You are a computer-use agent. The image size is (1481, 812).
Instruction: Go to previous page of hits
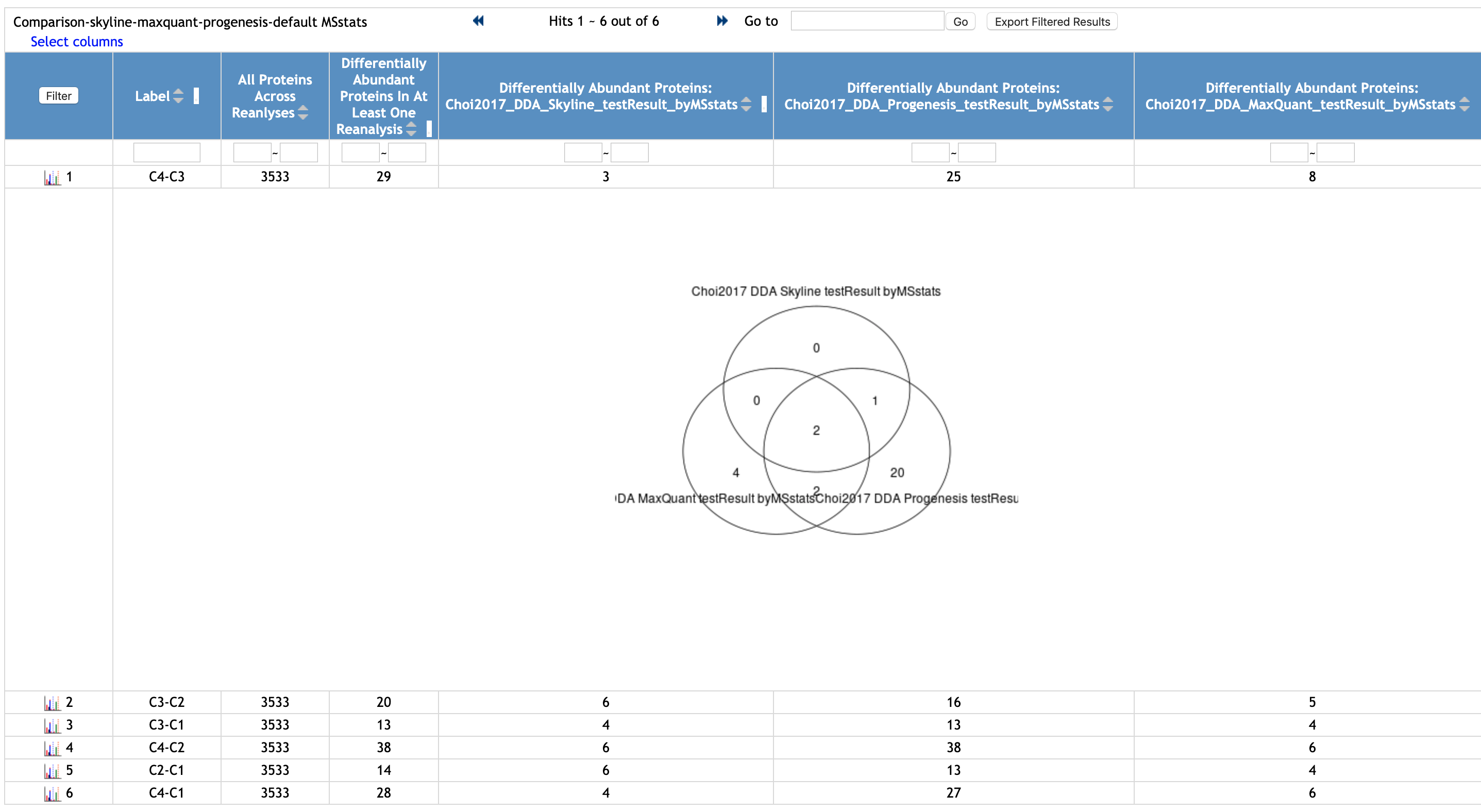478,21
